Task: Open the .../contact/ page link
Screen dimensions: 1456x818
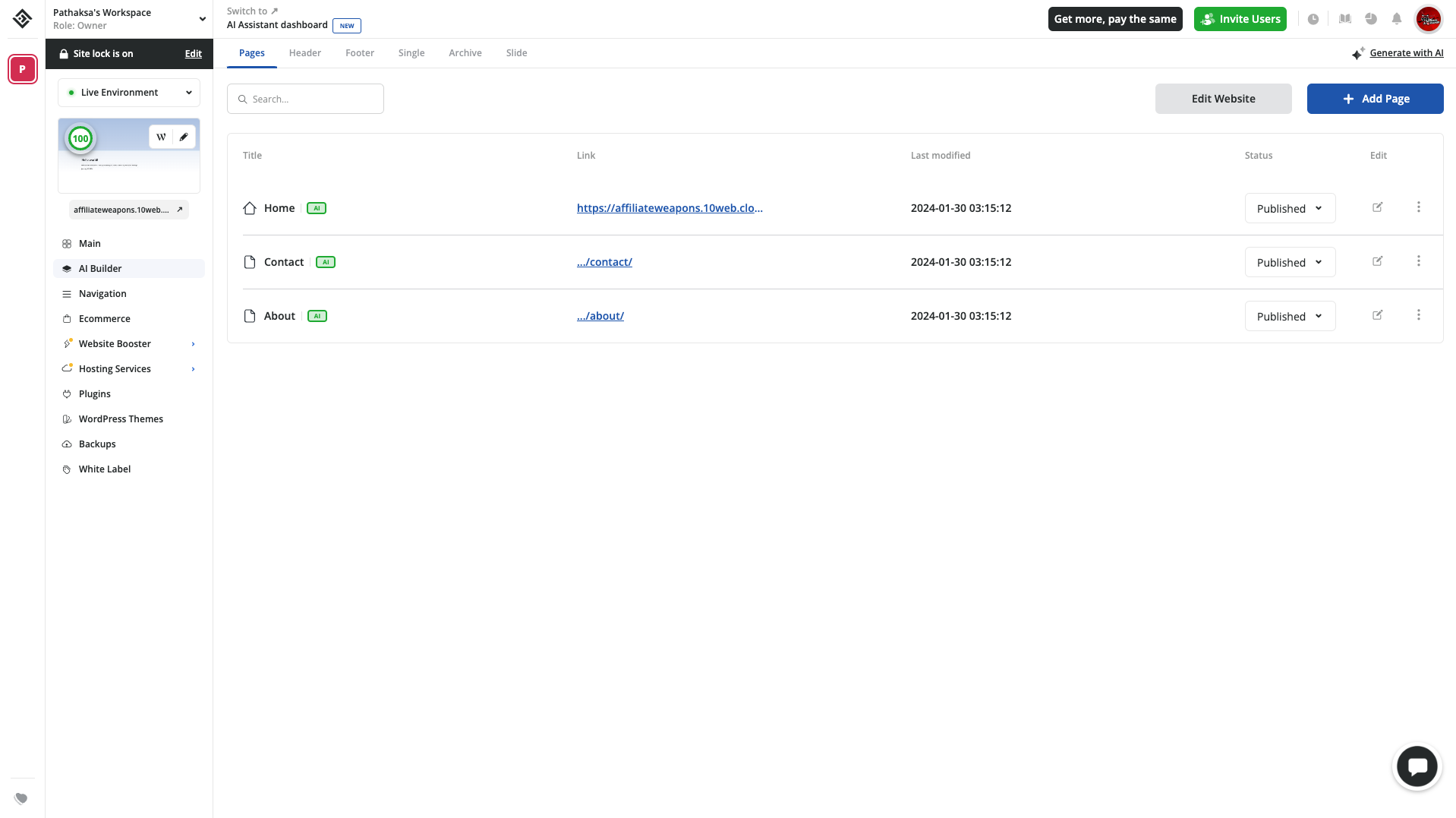Action: tap(604, 261)
